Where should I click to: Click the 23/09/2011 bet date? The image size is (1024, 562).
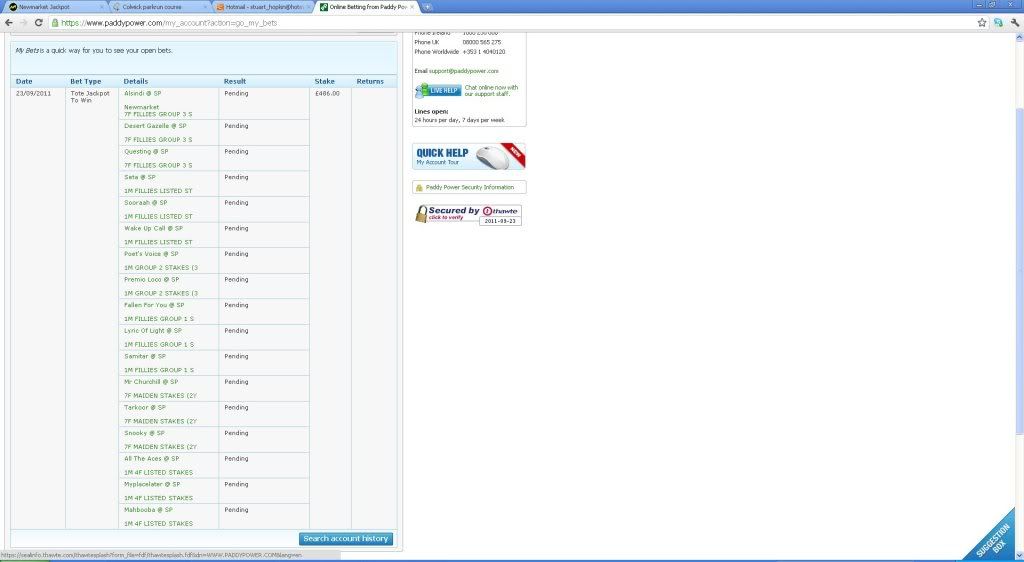click(x=33, y=93)
